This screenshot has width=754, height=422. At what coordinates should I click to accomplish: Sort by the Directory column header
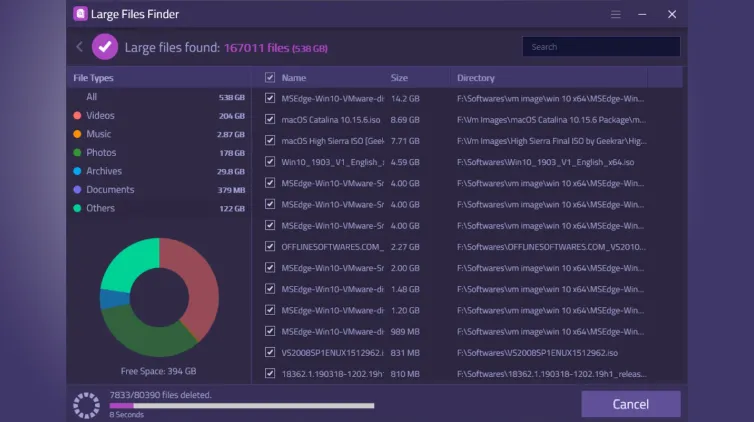(x=476, y=78)
